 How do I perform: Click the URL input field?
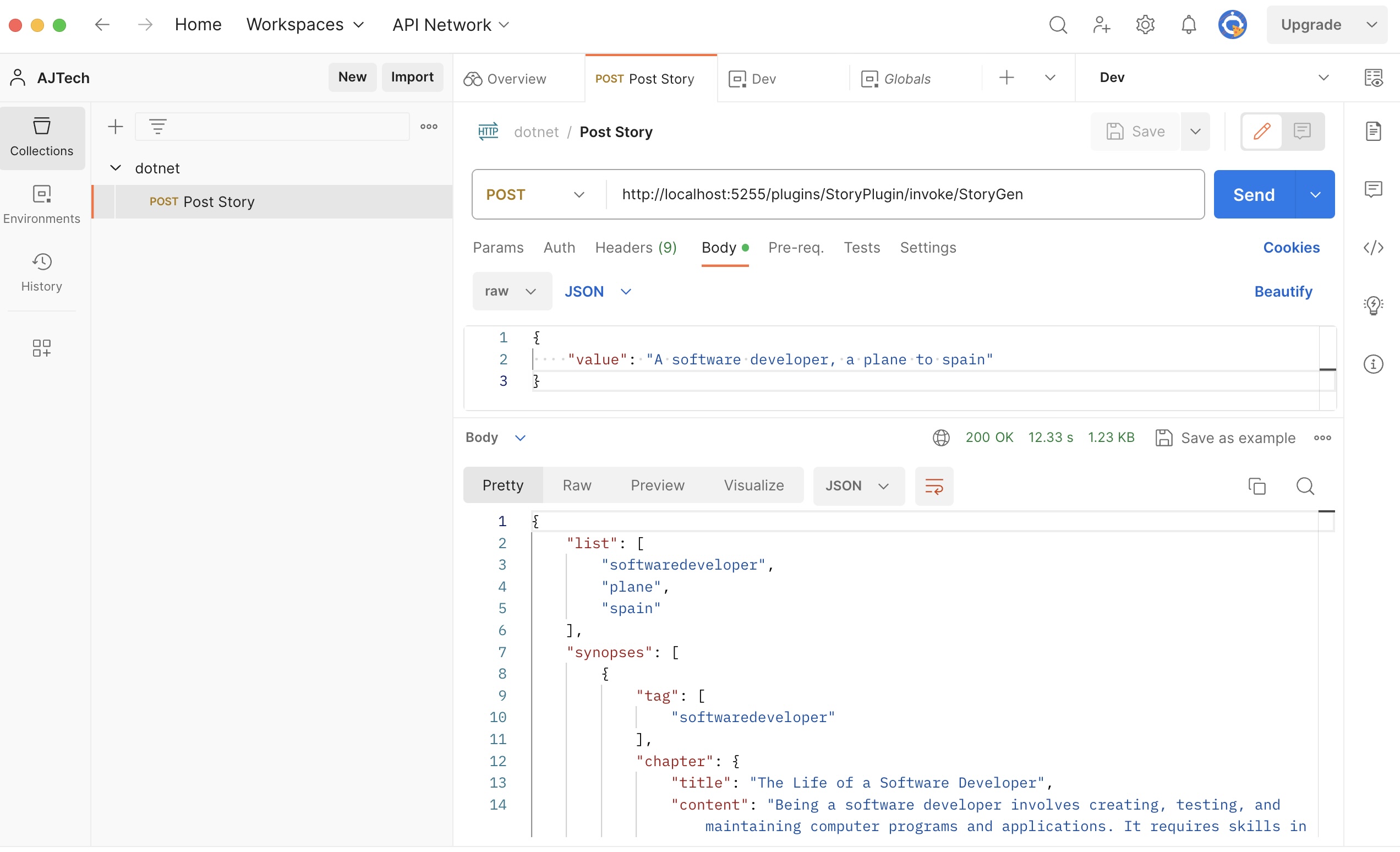click(x=904, y=195)
